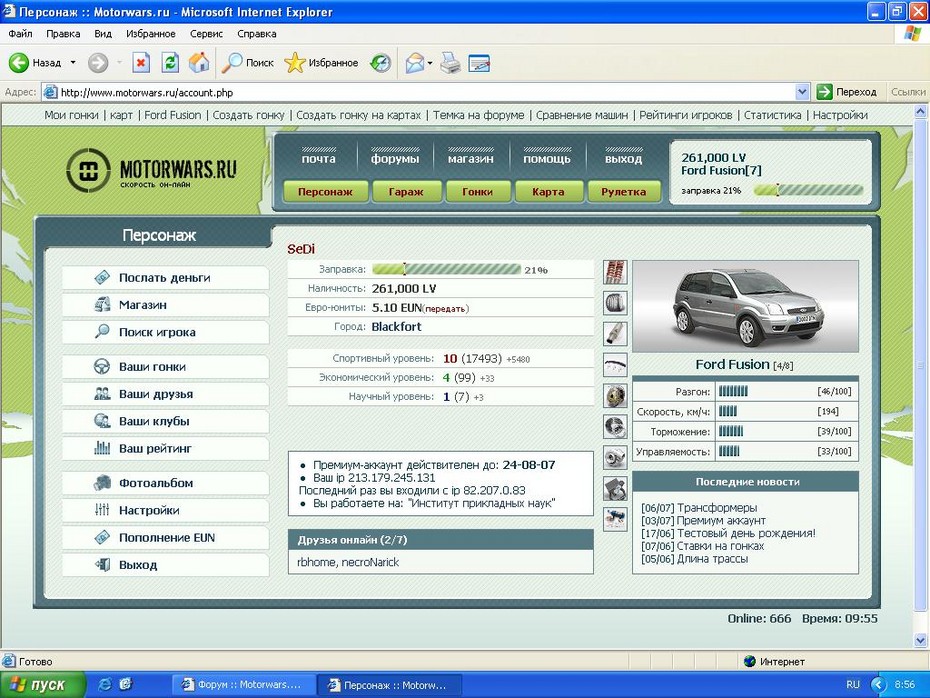Image resolution: width=930 pixels, height=698 pixels.
Task: Click the Избранное star toolbar button
Action: pyautogui.click(x=321, y=62)
